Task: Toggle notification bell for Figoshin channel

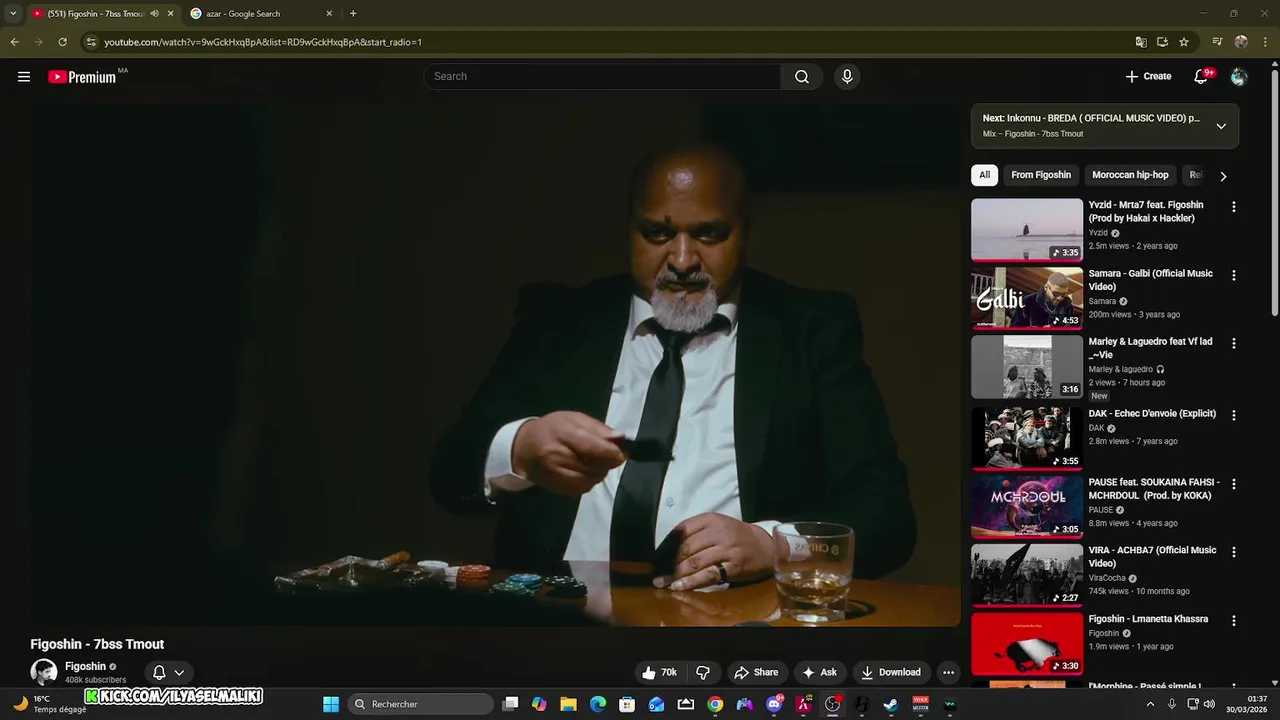Action: click(x=168, y=672)
